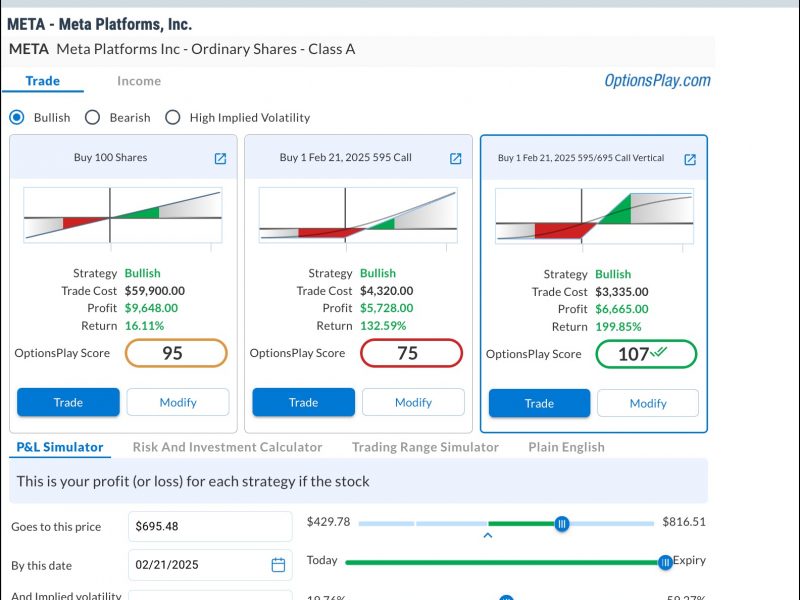Click the stock price slider handle
The width and height of the screenshot is (800, 600).
pyautogui.click(x=562, y=523)
